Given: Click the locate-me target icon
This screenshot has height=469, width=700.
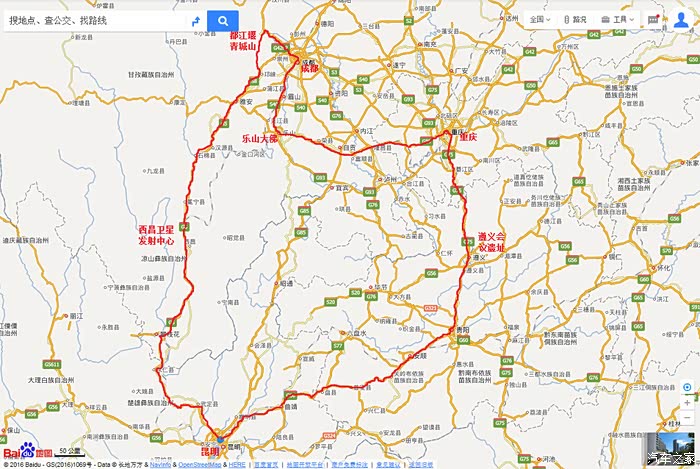Looking at the screenshot, I should point(688,387).
